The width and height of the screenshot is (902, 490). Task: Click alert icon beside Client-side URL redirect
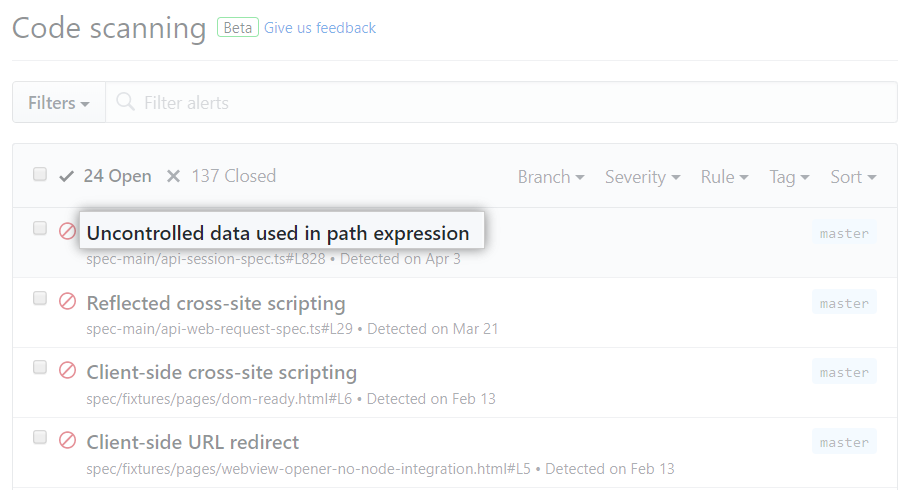68,440
